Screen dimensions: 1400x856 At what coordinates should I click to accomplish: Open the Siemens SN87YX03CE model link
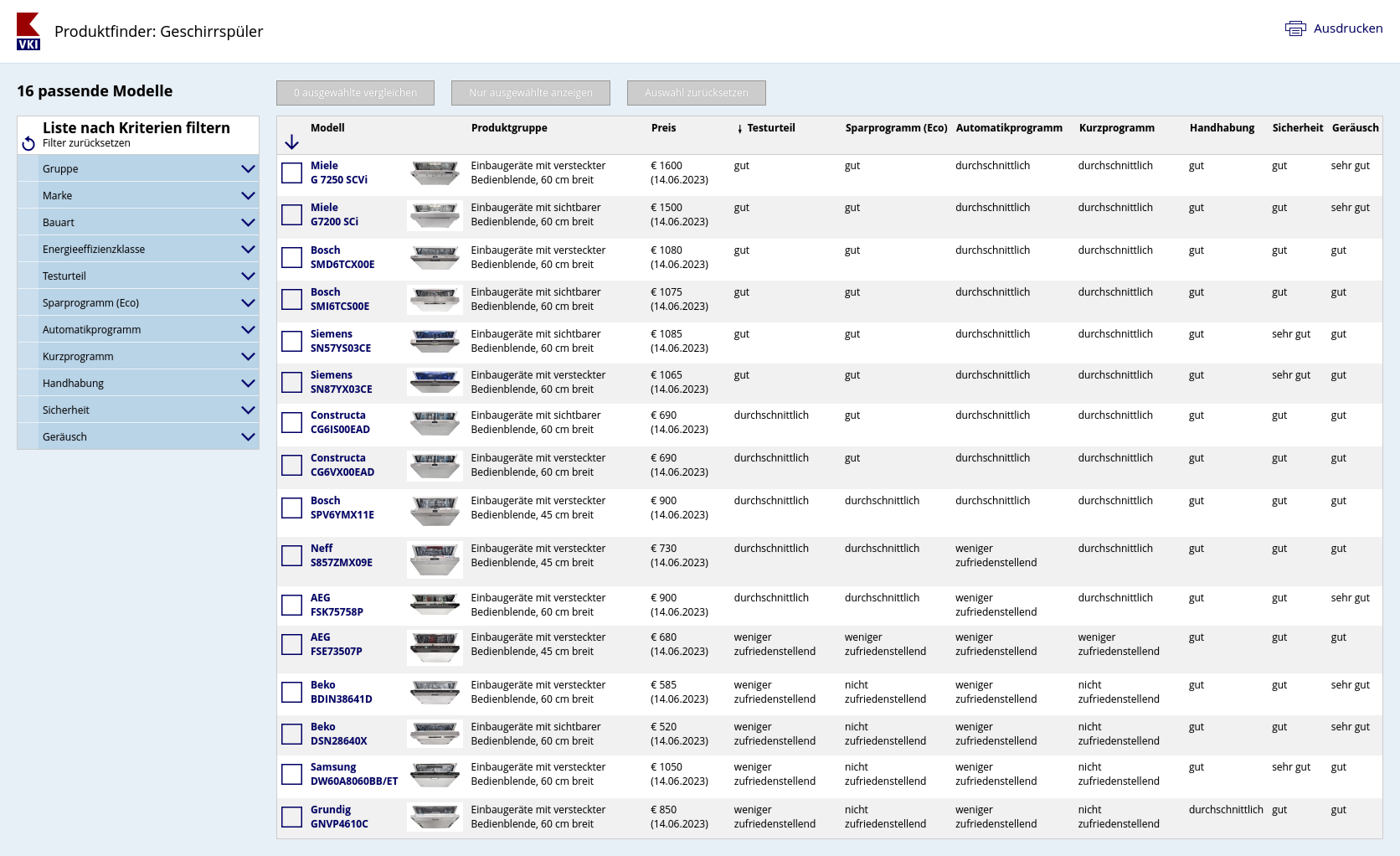[x=342, y=382]
